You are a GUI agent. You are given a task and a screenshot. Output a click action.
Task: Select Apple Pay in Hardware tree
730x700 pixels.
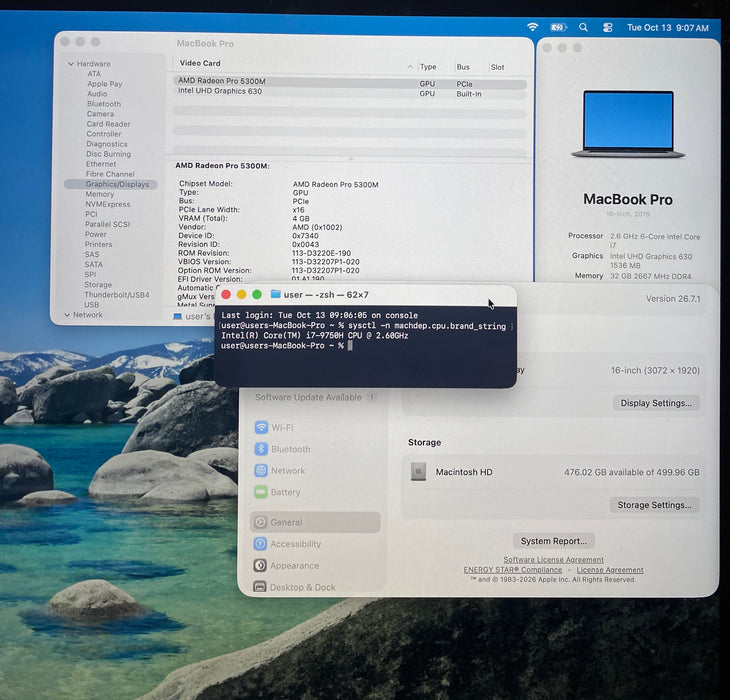coord(105,84)
